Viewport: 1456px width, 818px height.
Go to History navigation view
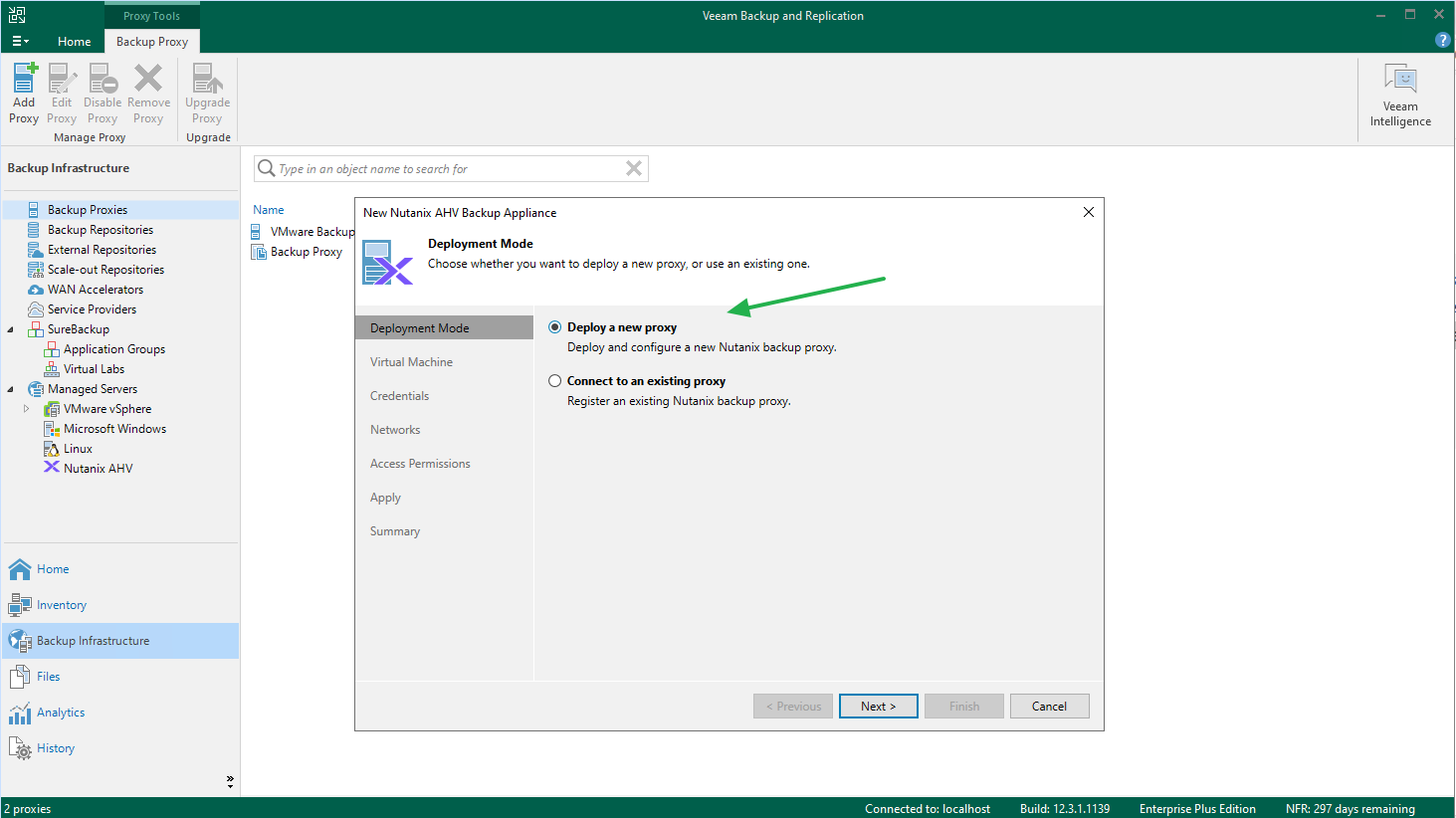(119, 748)
